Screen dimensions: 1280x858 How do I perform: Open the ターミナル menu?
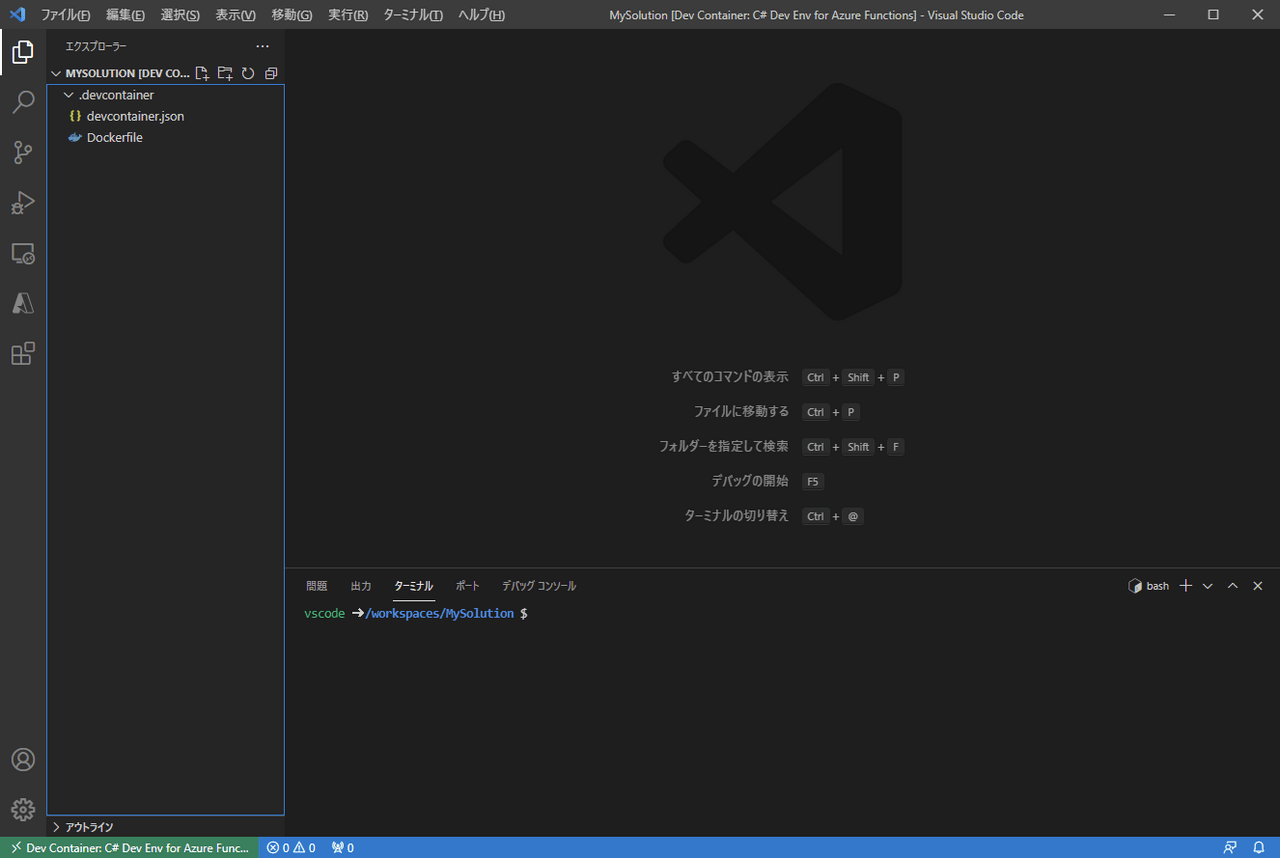pyautogui.click(x=413, y=15)
